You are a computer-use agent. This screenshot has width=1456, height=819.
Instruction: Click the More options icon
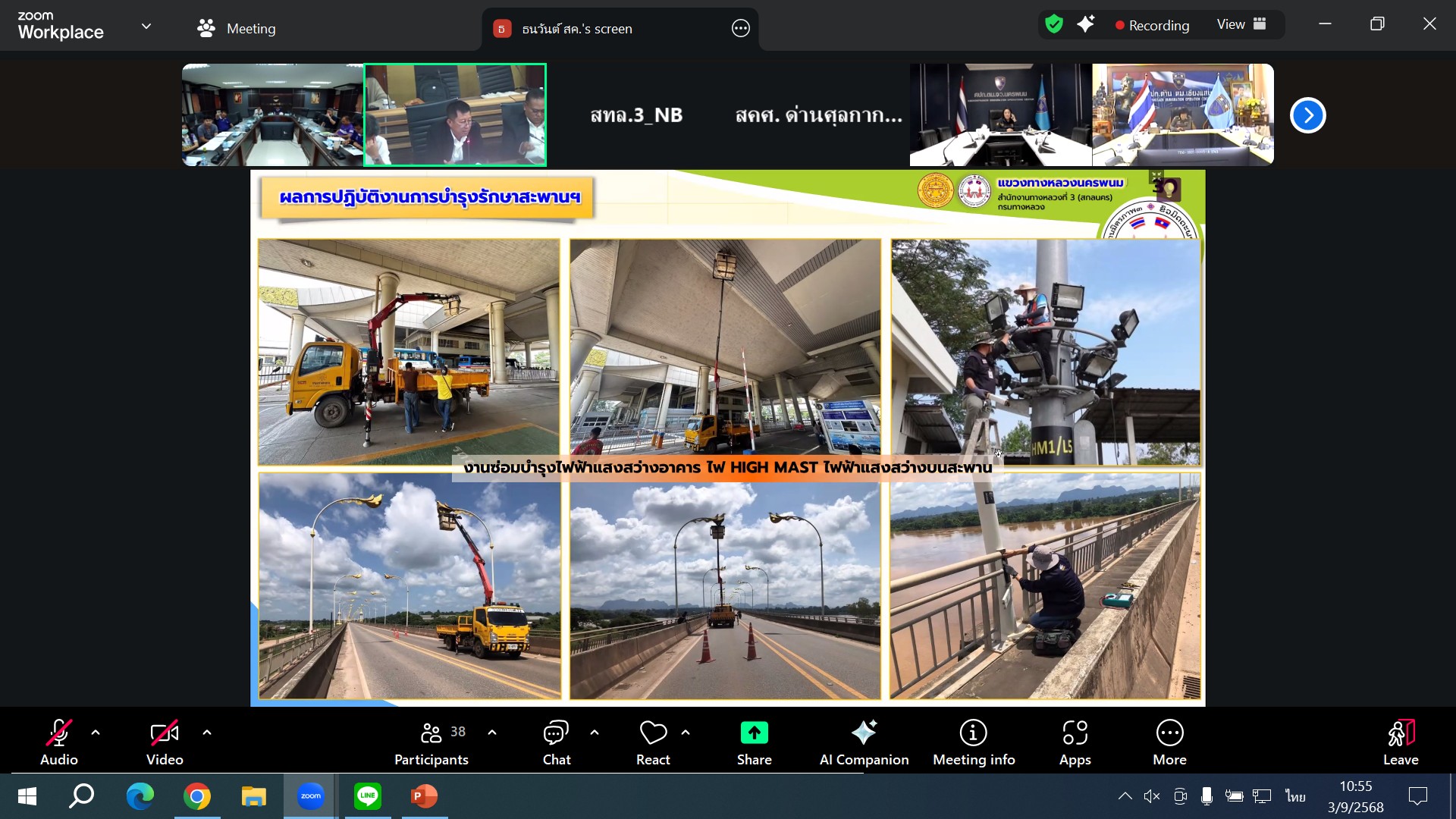1169,742
